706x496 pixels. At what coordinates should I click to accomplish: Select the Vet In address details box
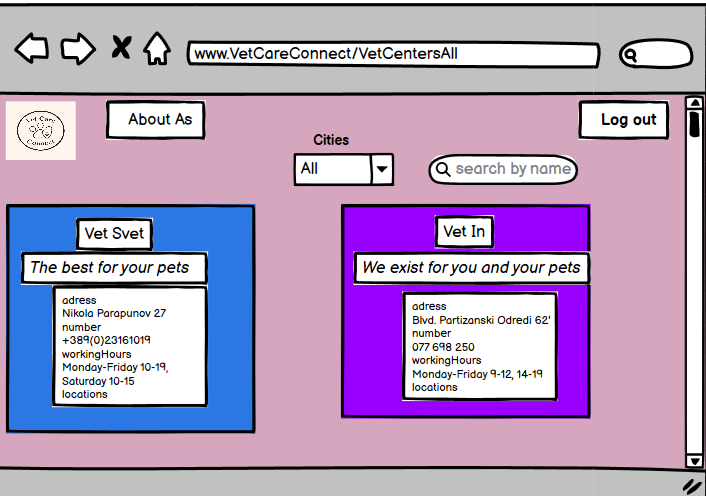(x=480, y=346)
